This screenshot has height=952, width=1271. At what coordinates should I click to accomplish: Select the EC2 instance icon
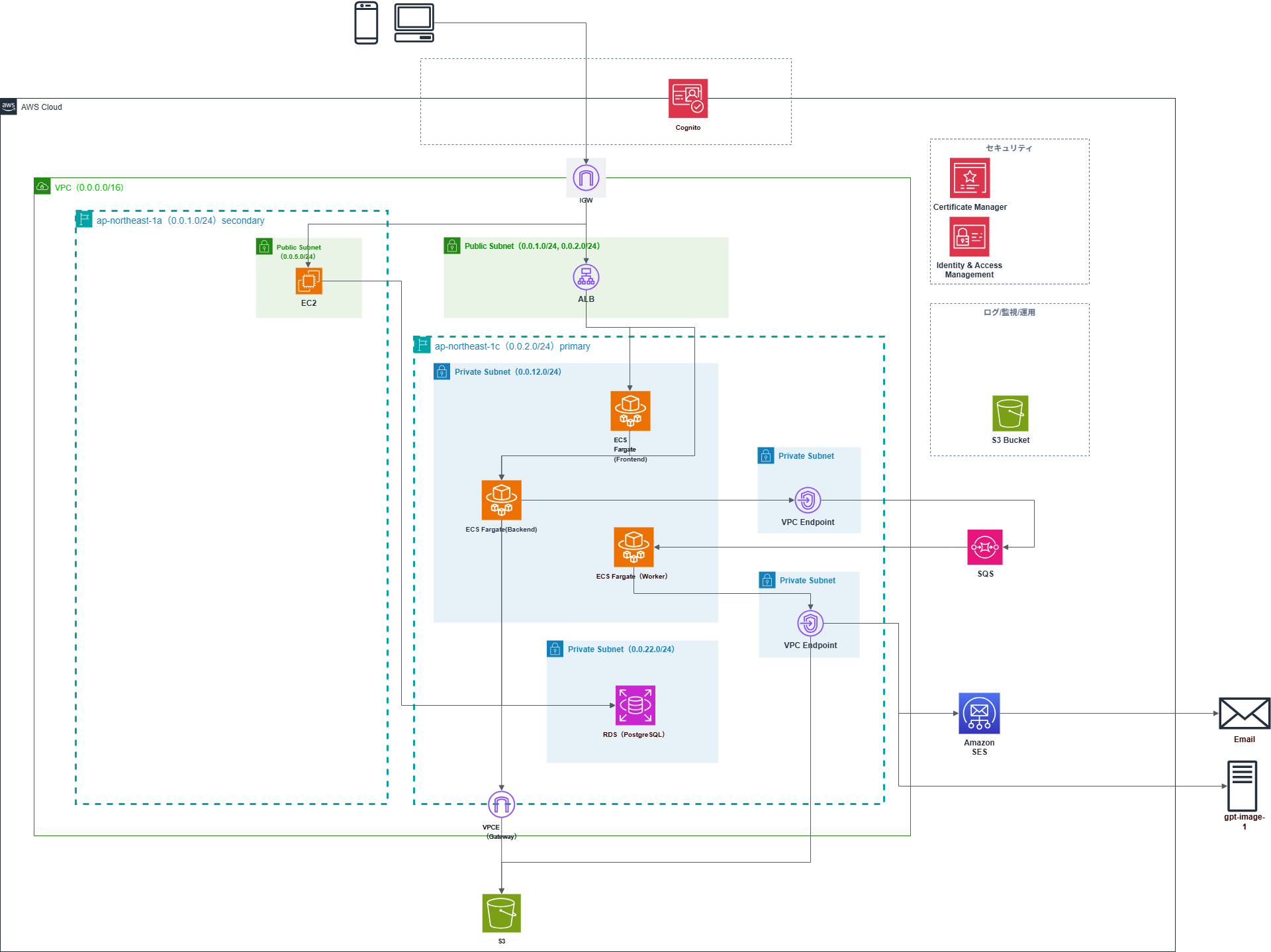click(x=308, y=281)
